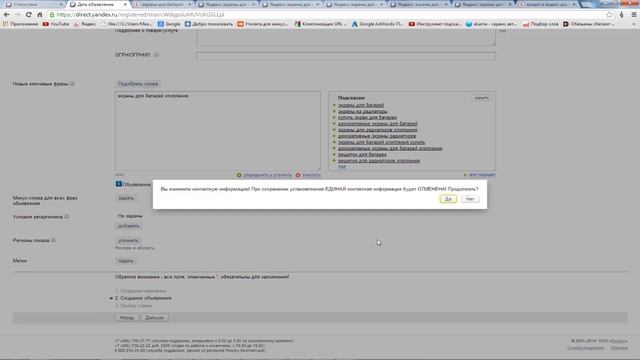640x360 pixels.
Task: Open the Компоновщик URL bookmark
Action: tap(321, 24)
